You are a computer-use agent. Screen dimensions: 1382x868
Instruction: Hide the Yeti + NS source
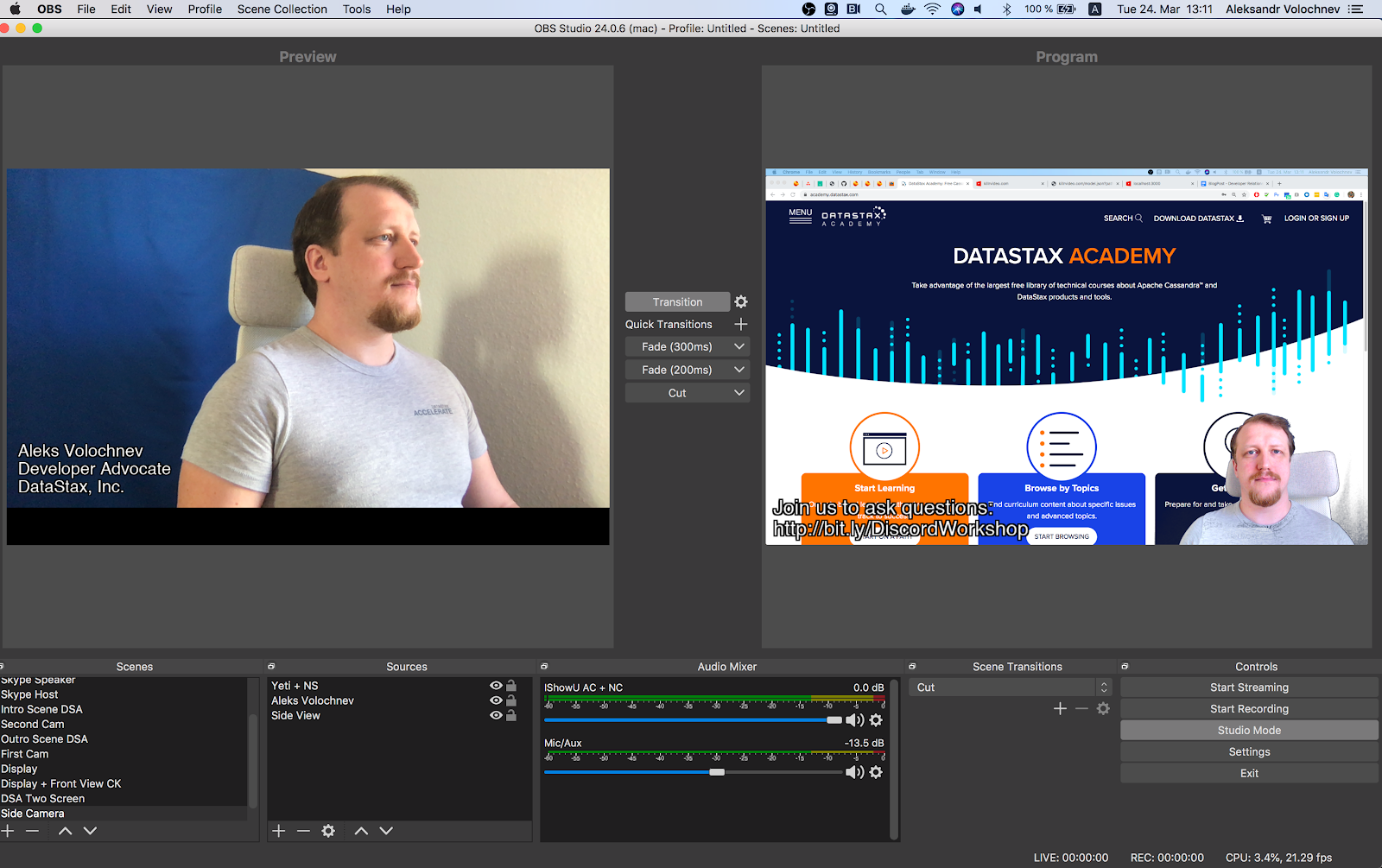click(496, 686)
